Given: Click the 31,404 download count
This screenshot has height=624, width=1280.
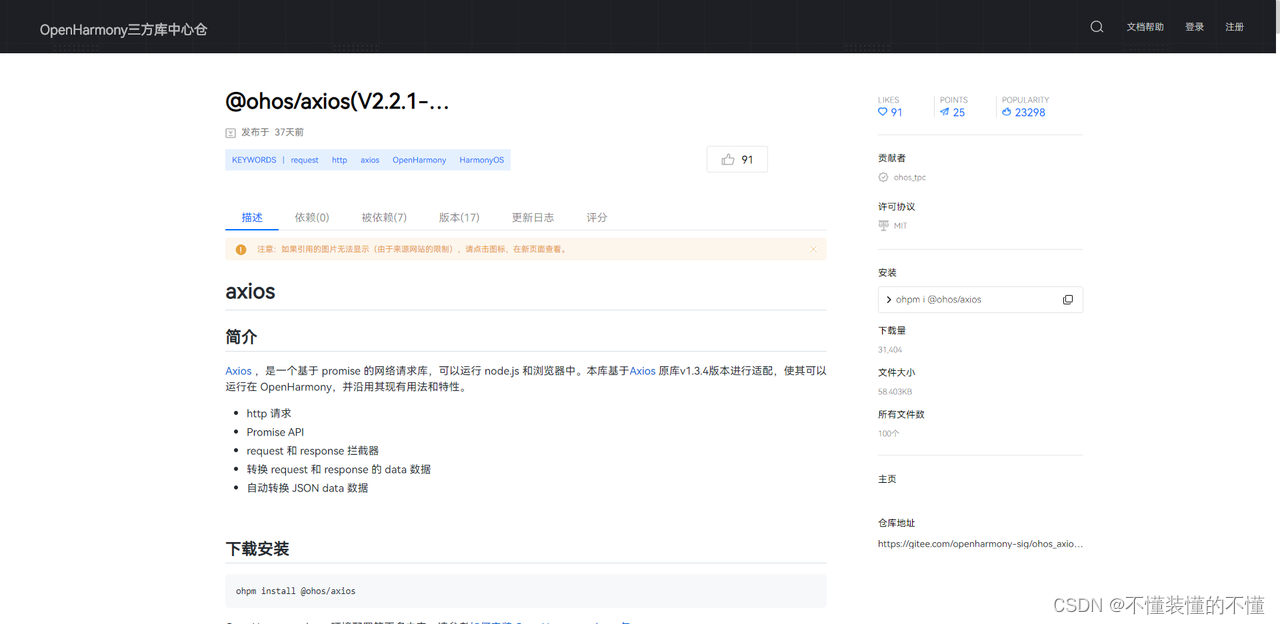Looking at the screenshot, I should click(890, 350).
